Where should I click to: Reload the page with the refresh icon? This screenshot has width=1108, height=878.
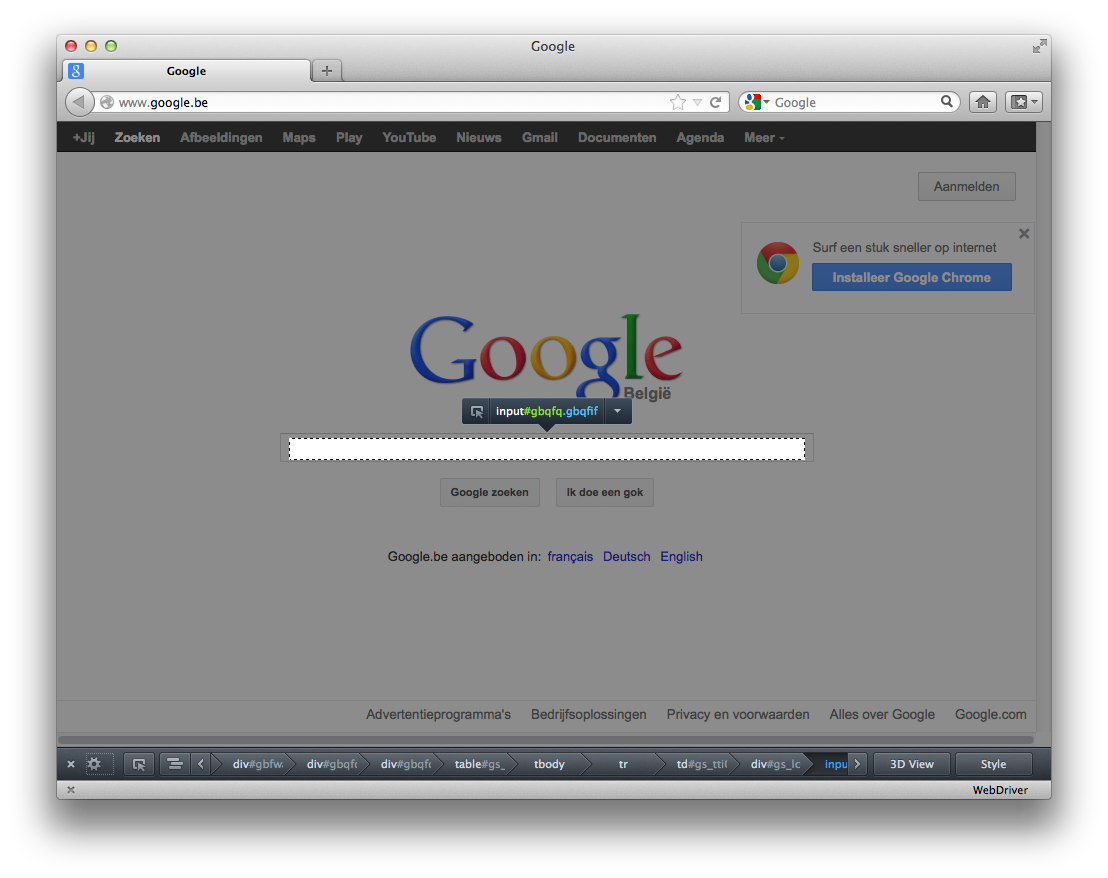click(x=715, y=102)
